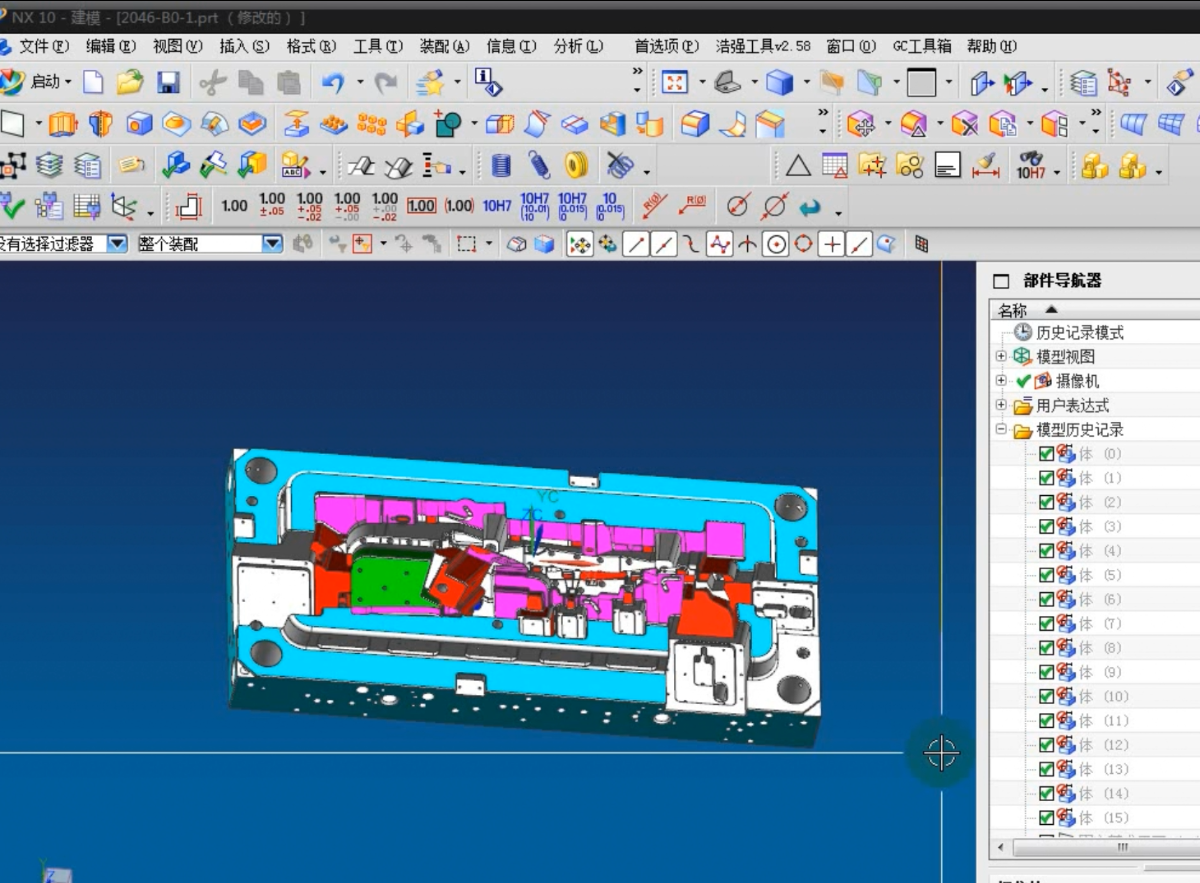Create a new file with the blank-page icon
The height and width of the screenshot is (883, 1200).
point(93,82)
